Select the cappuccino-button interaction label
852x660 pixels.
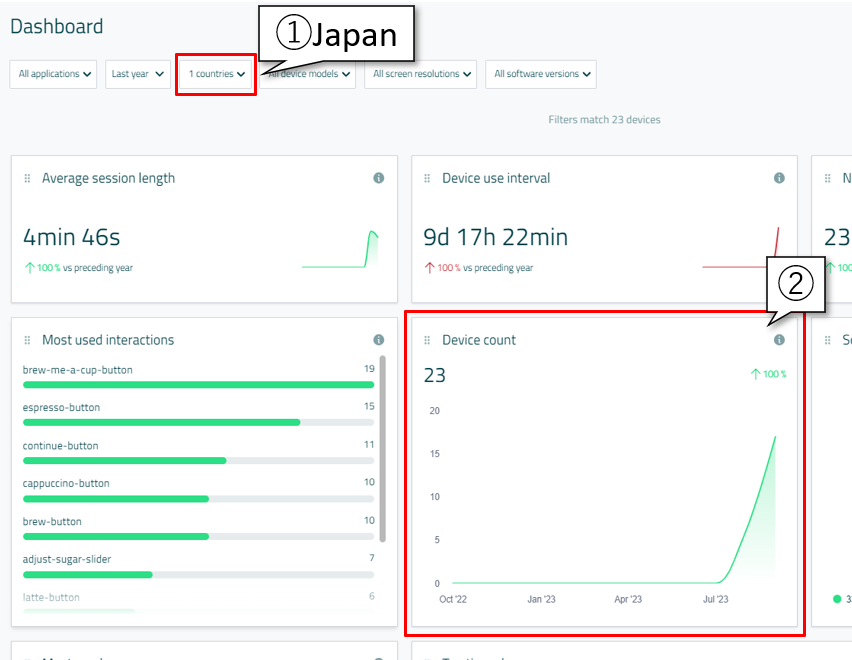tap(66, 483)
